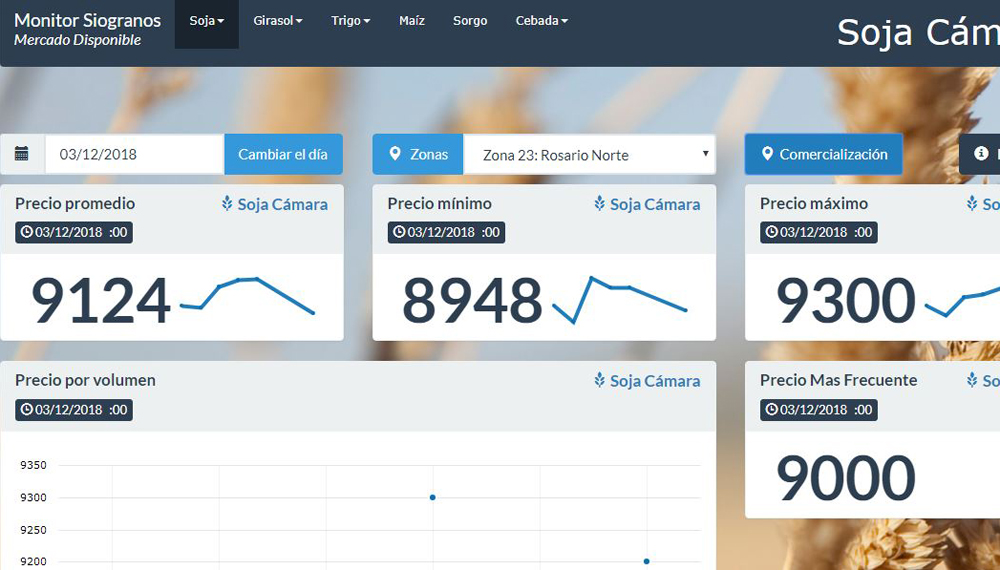The width and height of the screenshot is (1000, 570).
Task: Click the 9300 data point on the chart
Action: click(432, 497)
